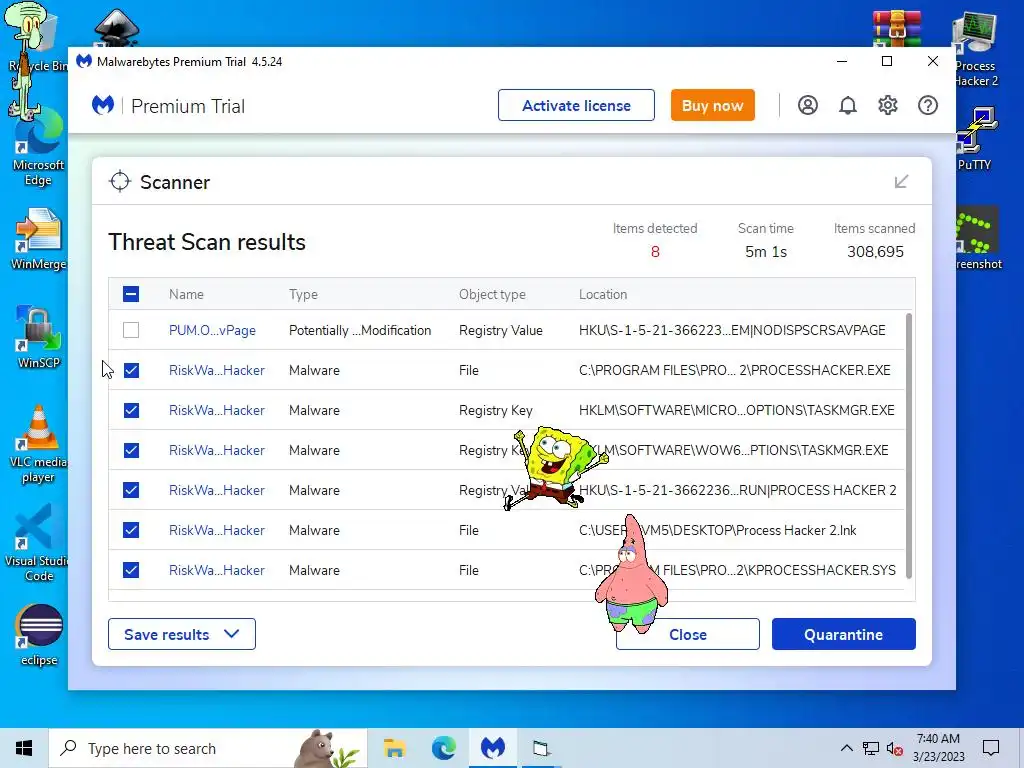The width and height of the screenshot is (1024, 768).
Task: Click location C:\PROGRAM FILES\PRO... 2\PROCESSHACKER.EXE
Action: [x=735, y=370]
